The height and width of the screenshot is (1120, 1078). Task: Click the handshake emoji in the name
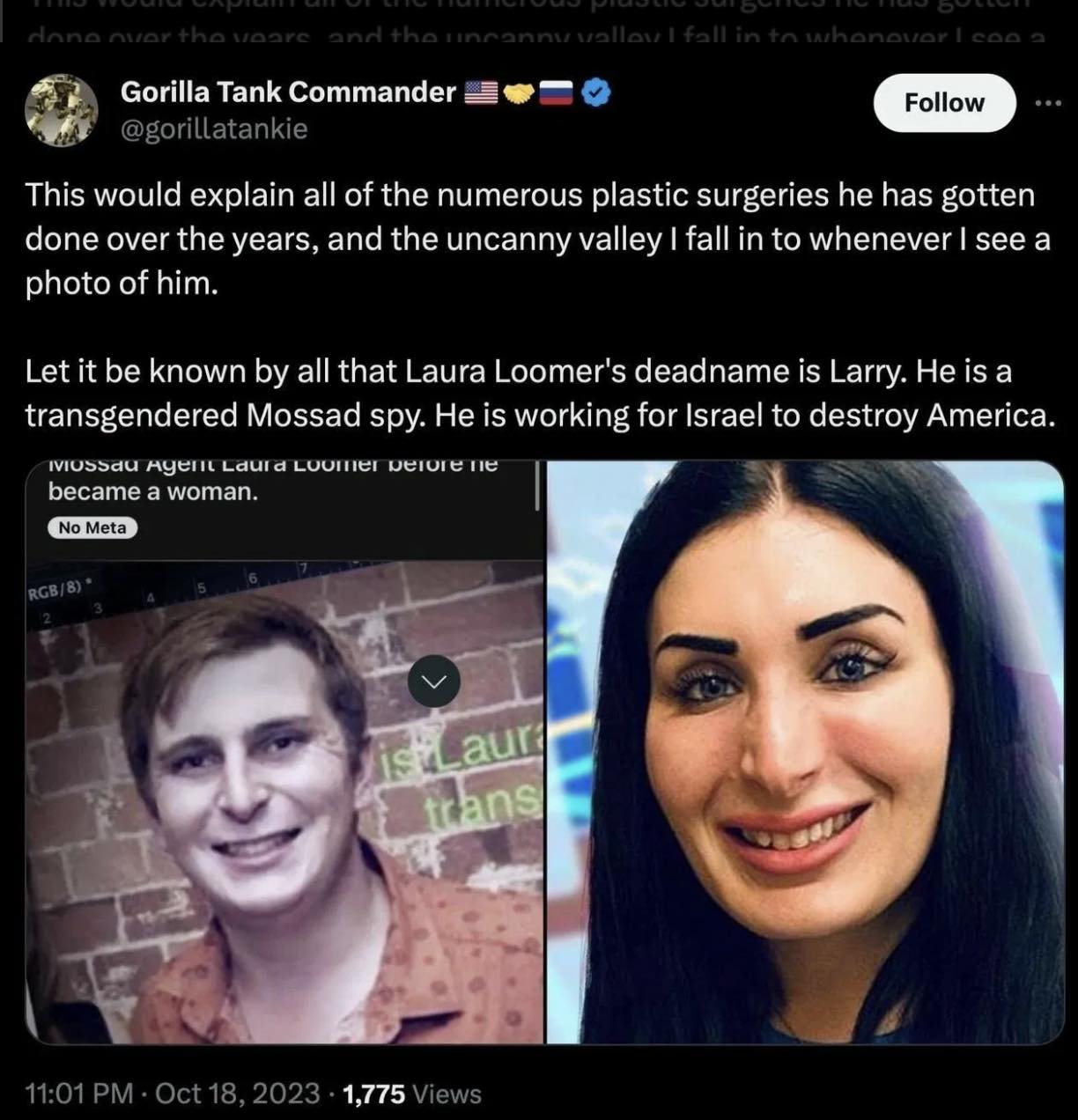point(519,92)
